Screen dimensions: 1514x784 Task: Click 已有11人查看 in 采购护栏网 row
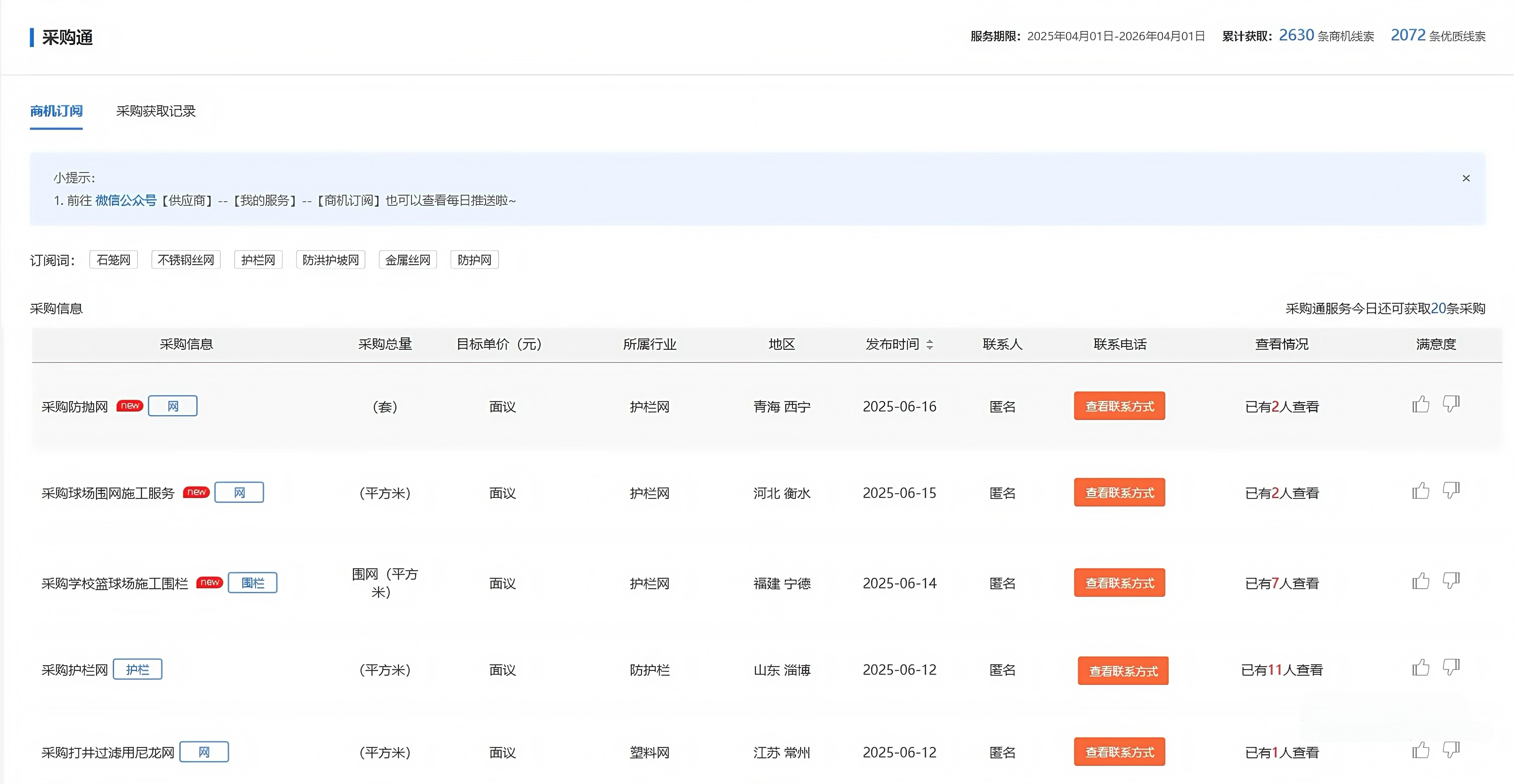(x=1281, y=670)
